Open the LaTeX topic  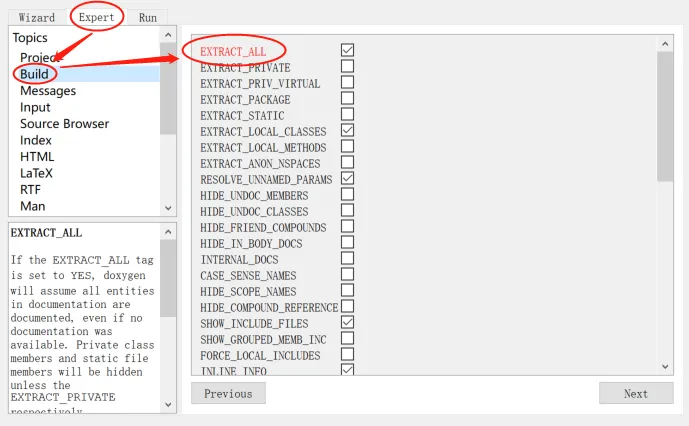click(36, 173)
